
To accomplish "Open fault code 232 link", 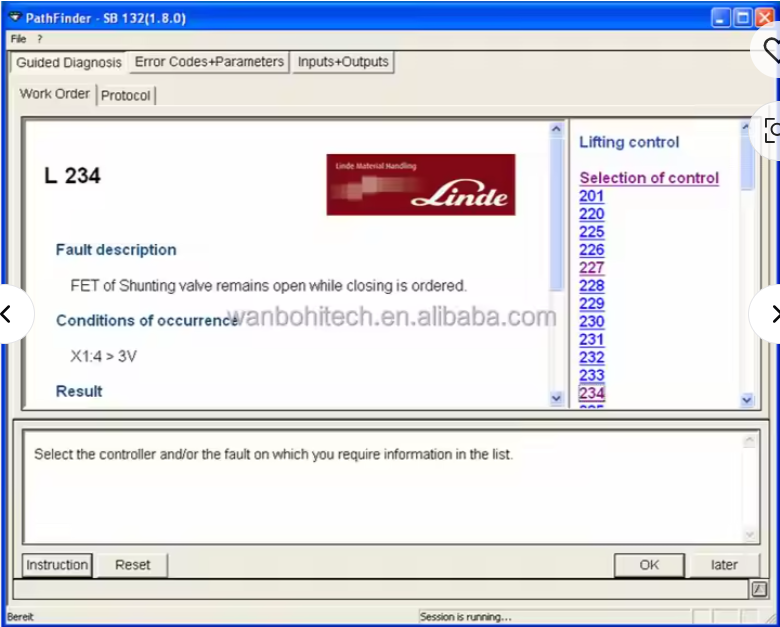I will 591,357.
